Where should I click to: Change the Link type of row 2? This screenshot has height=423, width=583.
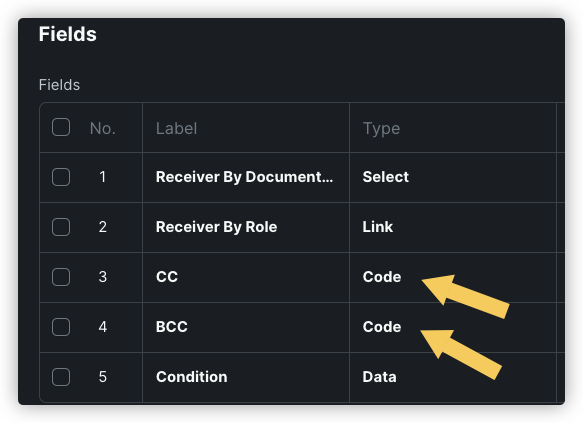(x=453, y=227)
